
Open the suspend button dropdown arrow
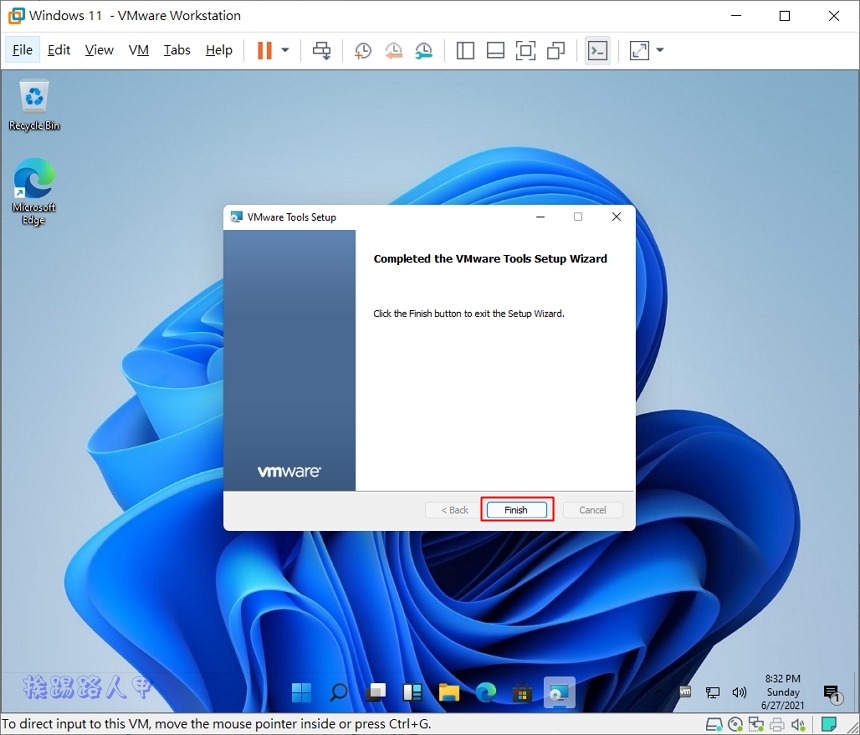(283, 50)
